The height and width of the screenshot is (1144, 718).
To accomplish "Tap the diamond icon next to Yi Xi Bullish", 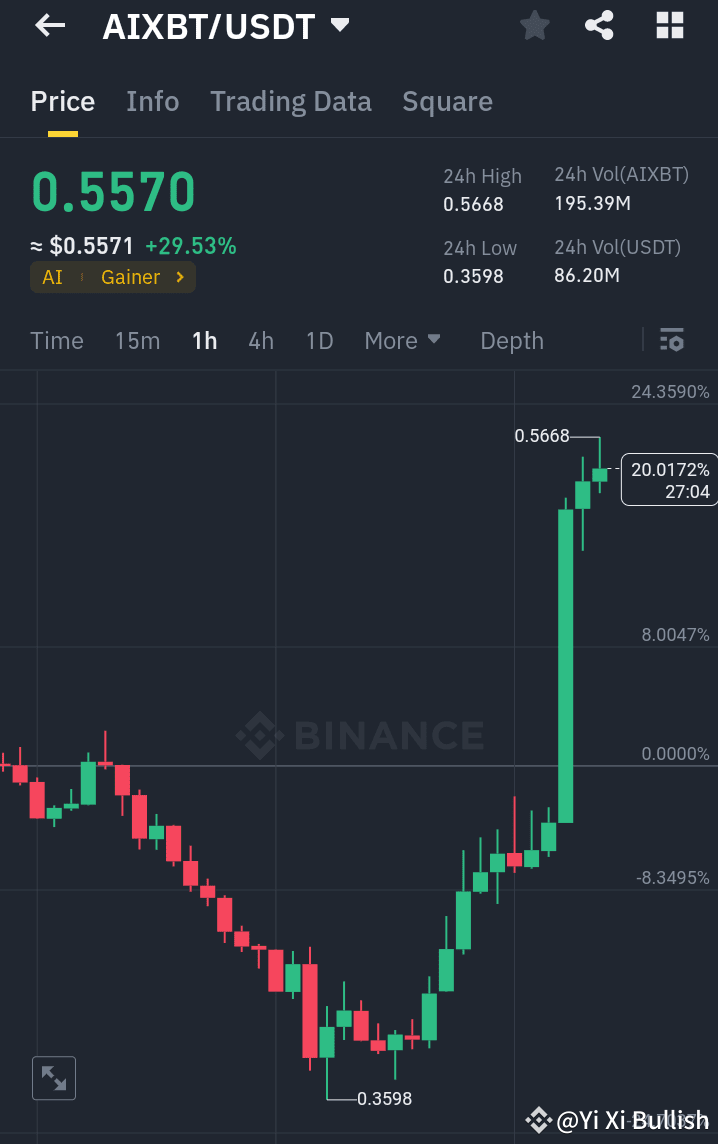I will click(x=538, y=1120).
